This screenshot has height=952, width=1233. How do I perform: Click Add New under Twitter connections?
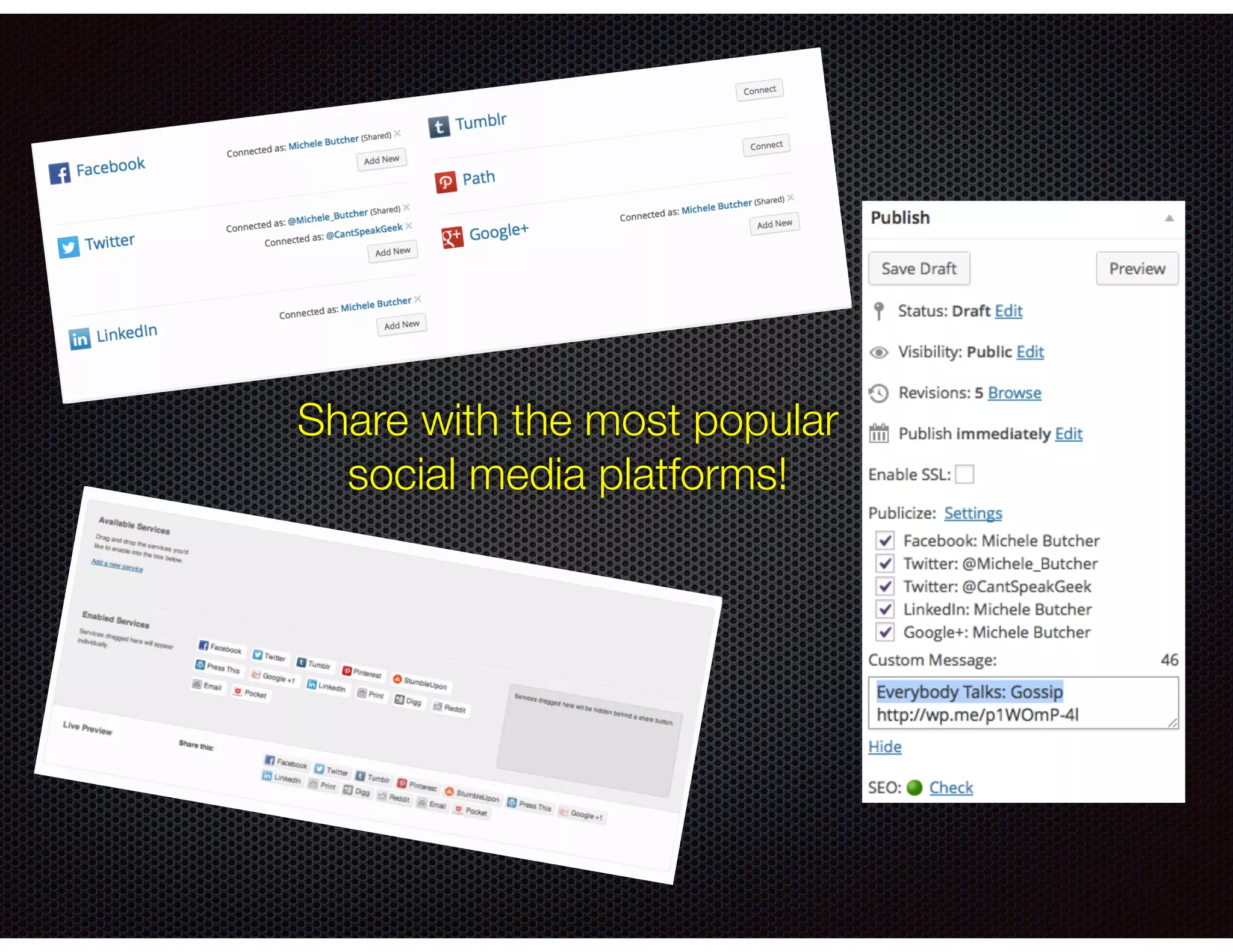click(393, 252)
